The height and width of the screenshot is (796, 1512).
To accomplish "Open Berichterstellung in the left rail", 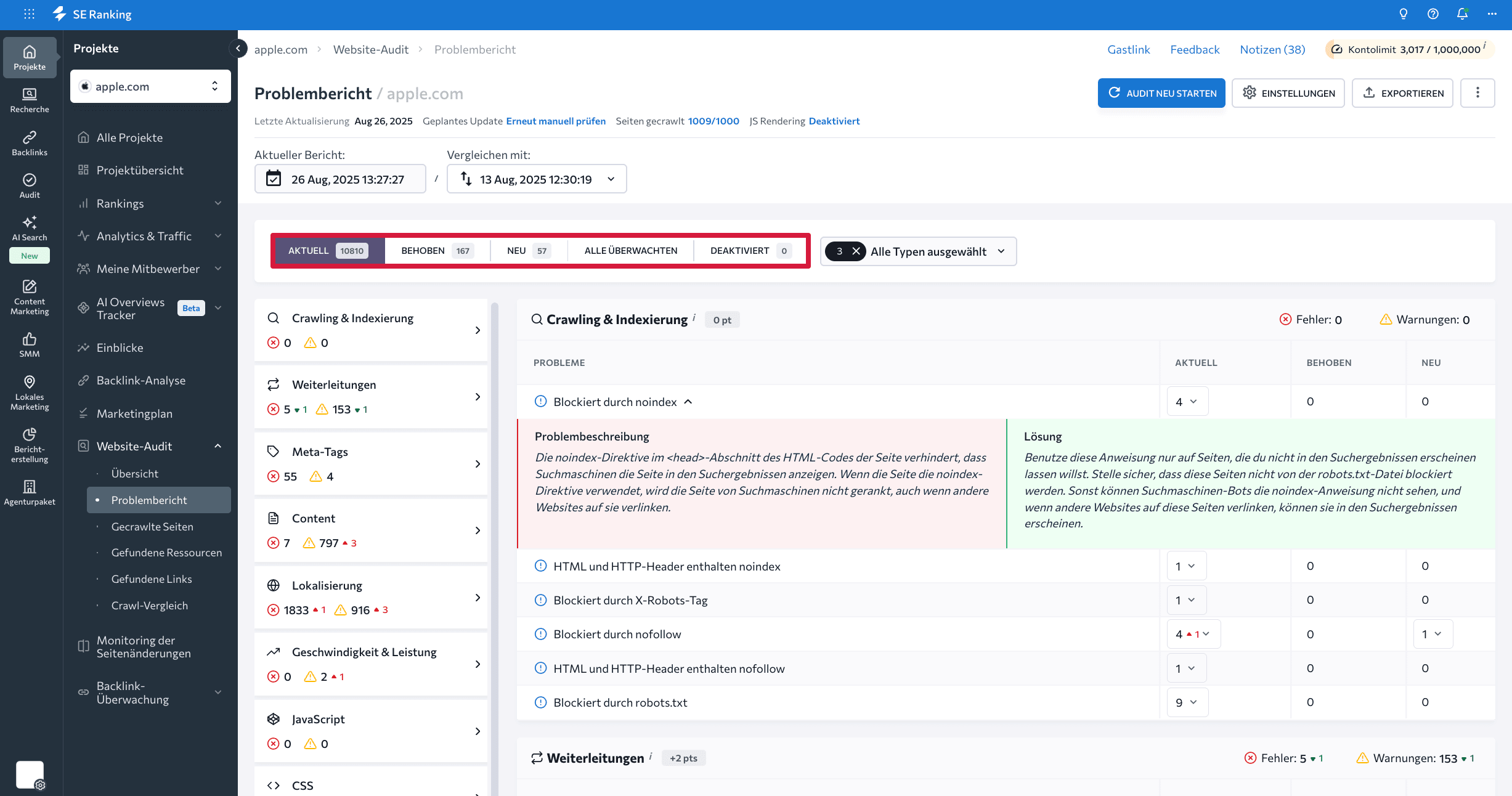I will coord(30,445).
